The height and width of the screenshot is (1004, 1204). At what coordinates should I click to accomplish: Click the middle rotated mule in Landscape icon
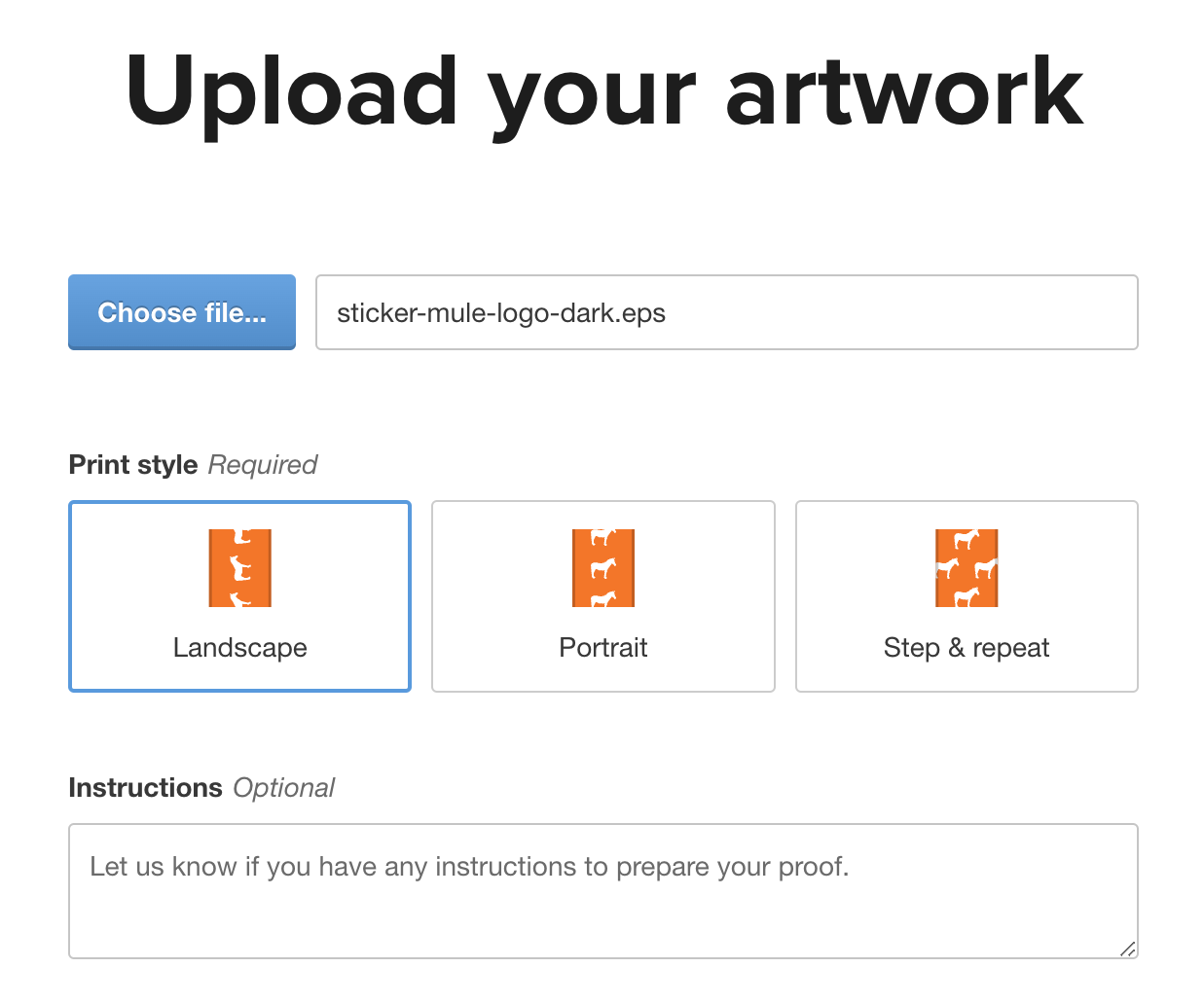click(x=238, y=567)
